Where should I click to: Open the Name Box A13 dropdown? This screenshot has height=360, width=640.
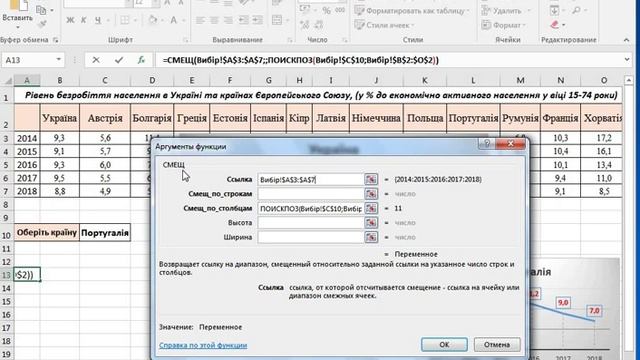pos(58,60)
